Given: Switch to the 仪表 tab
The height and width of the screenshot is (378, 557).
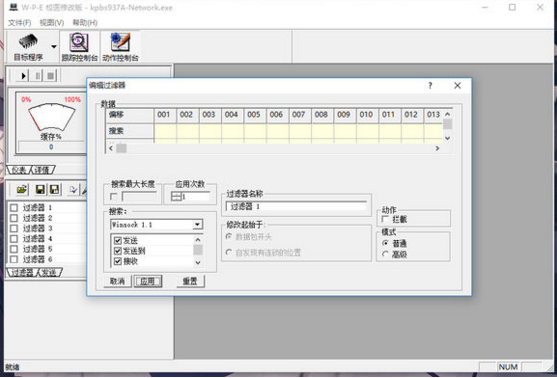Looking at the screenshot, I should (19, 170).
